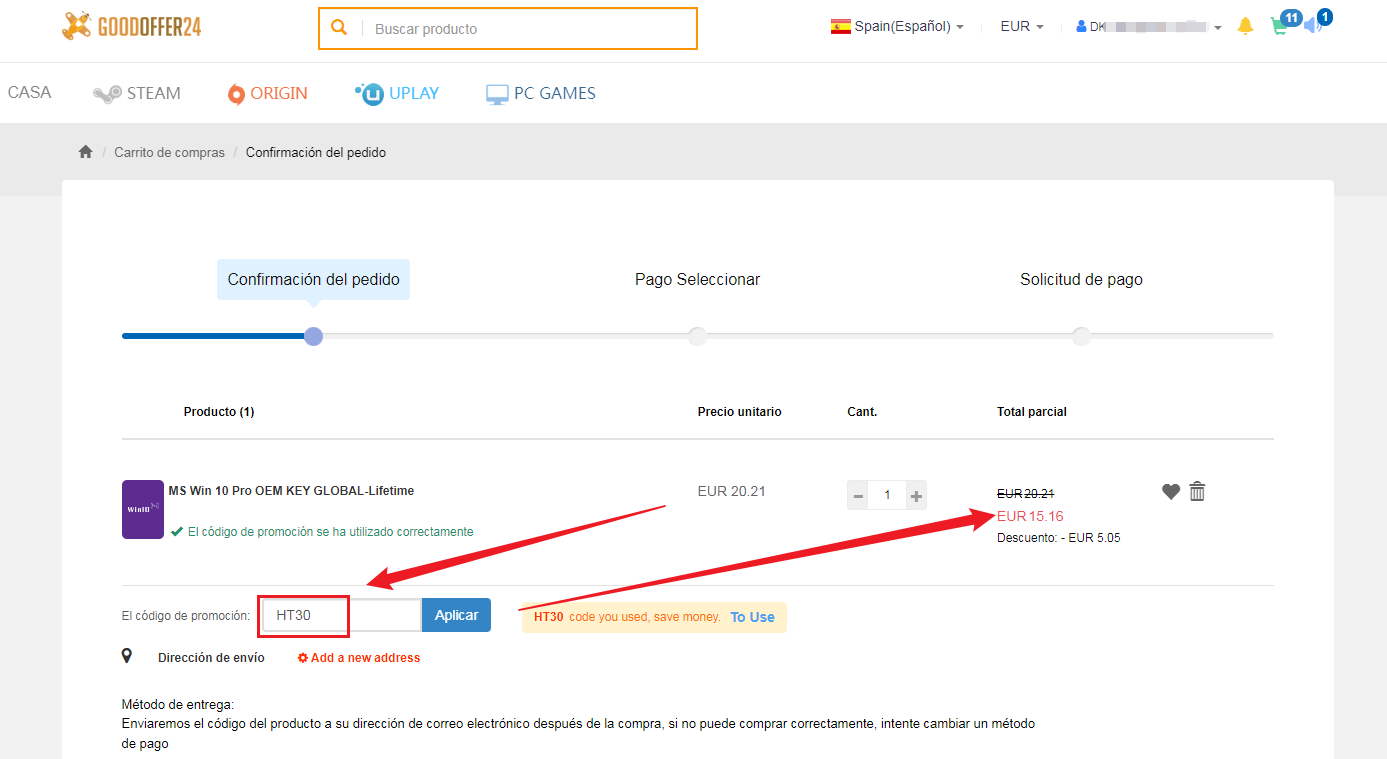Remove item with trash icon
Screen dimensions: 1387x759
tap(1197, 491)
